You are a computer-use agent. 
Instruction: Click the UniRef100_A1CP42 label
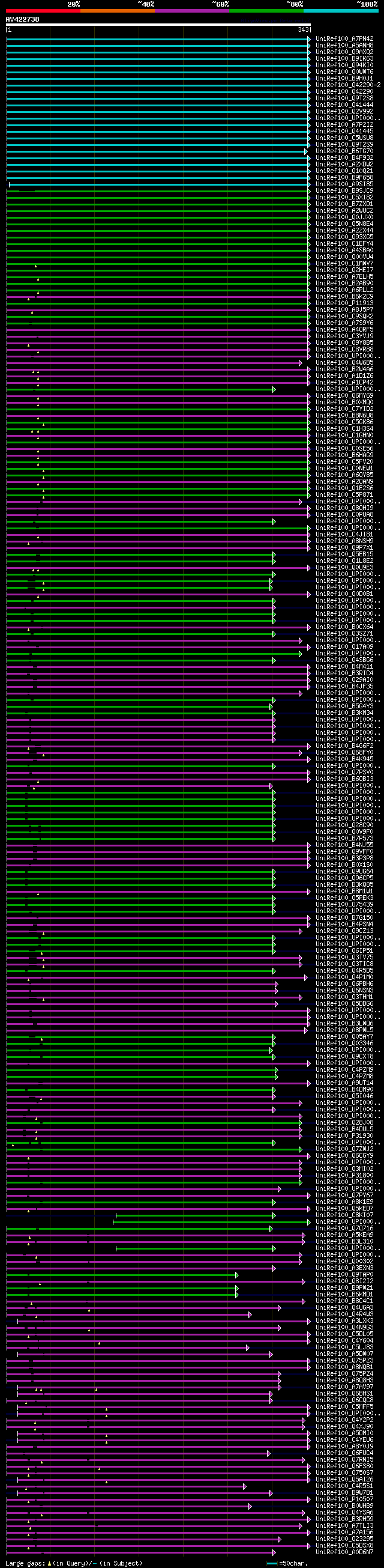344,383
